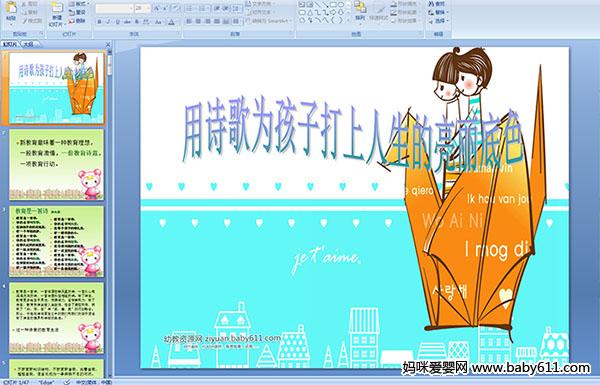This screenshot has height=385, width=600.
Task: Click Reset slide in ribbon
Action: [78, 12]
